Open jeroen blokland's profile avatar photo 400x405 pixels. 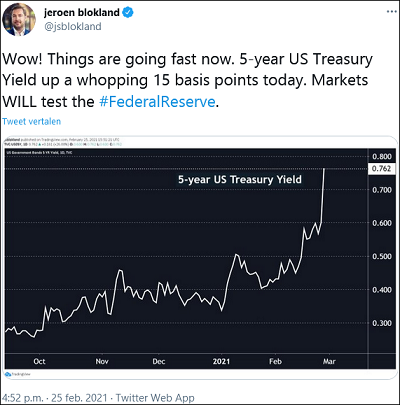pyautogui.click(x=19, y=19)
